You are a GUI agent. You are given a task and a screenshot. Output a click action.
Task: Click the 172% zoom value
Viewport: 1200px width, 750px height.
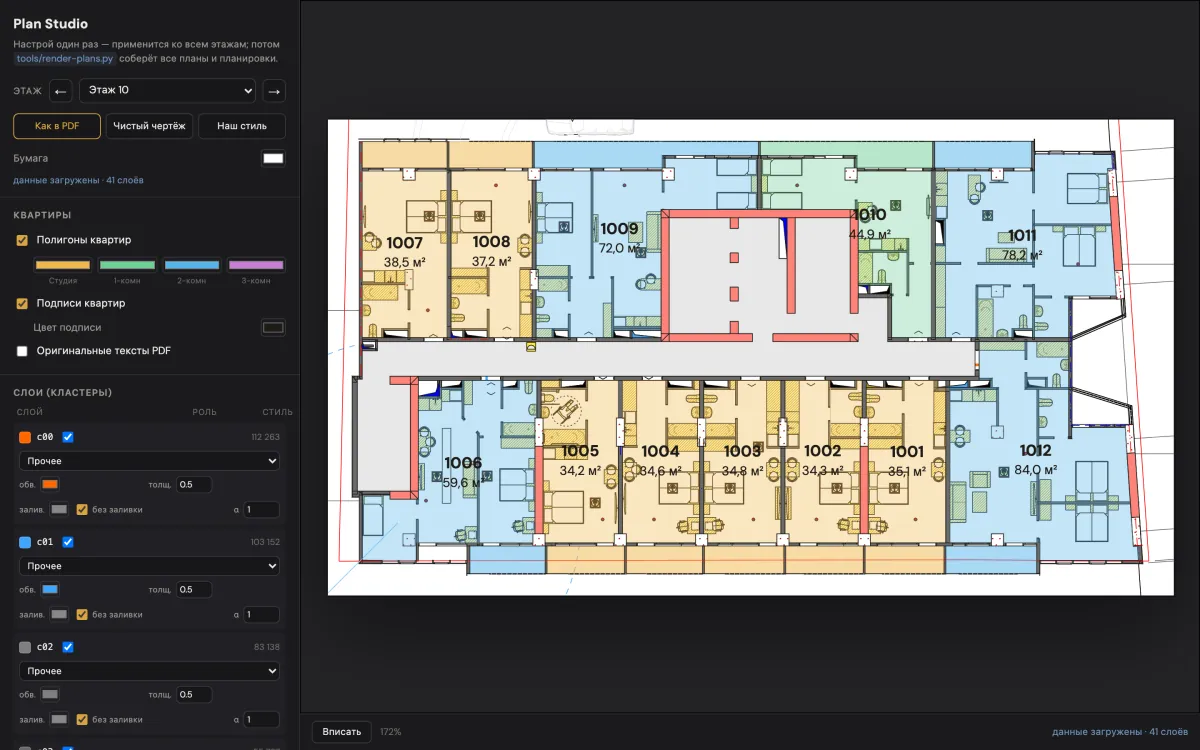pos(391,732)
